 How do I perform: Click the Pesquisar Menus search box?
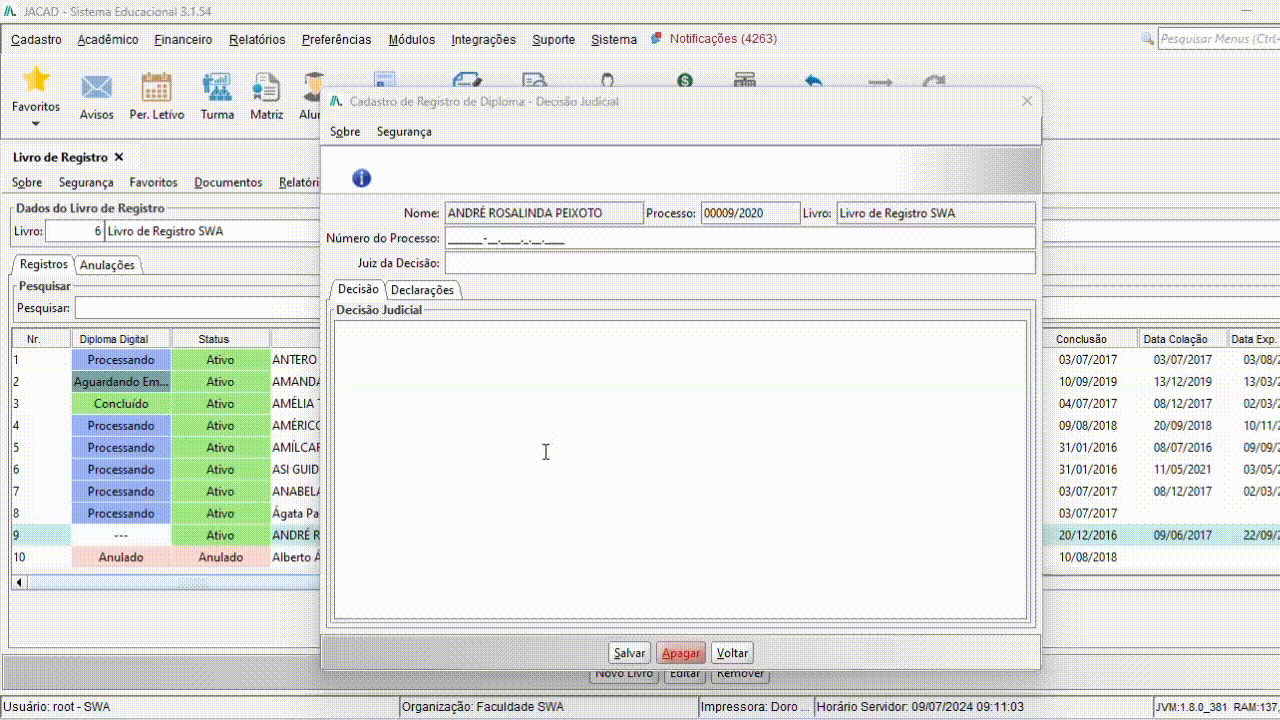coord(1218,39)
